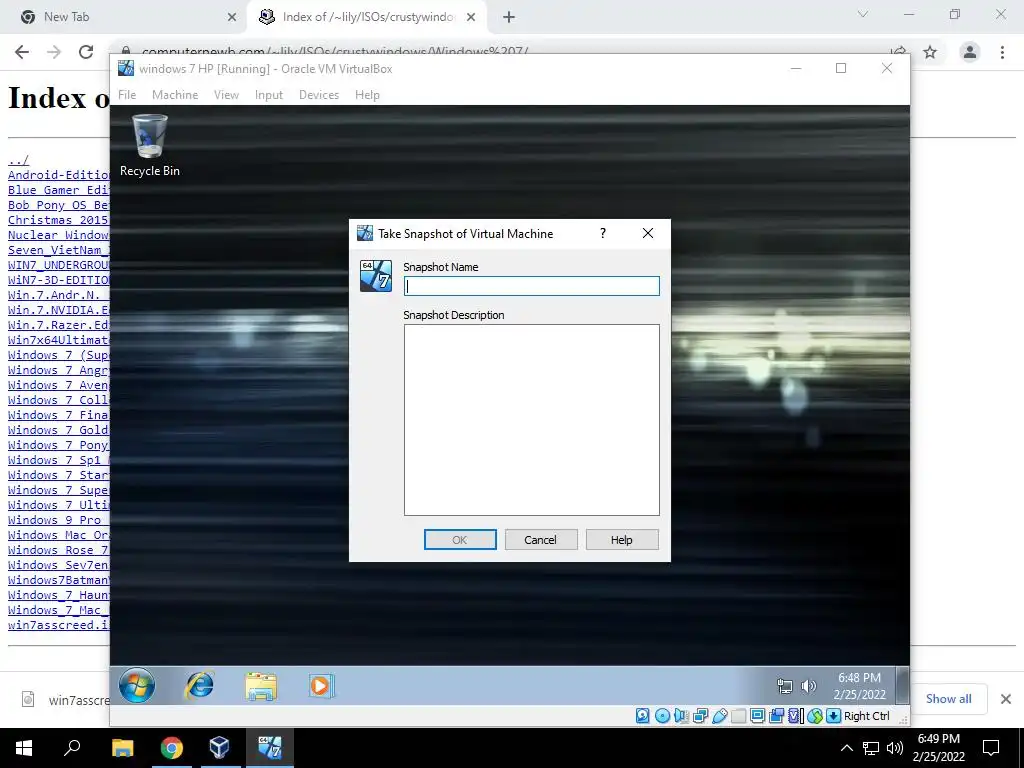Open the Machine menu
The image size is (1024, 768).
click(x=175, y=95)
